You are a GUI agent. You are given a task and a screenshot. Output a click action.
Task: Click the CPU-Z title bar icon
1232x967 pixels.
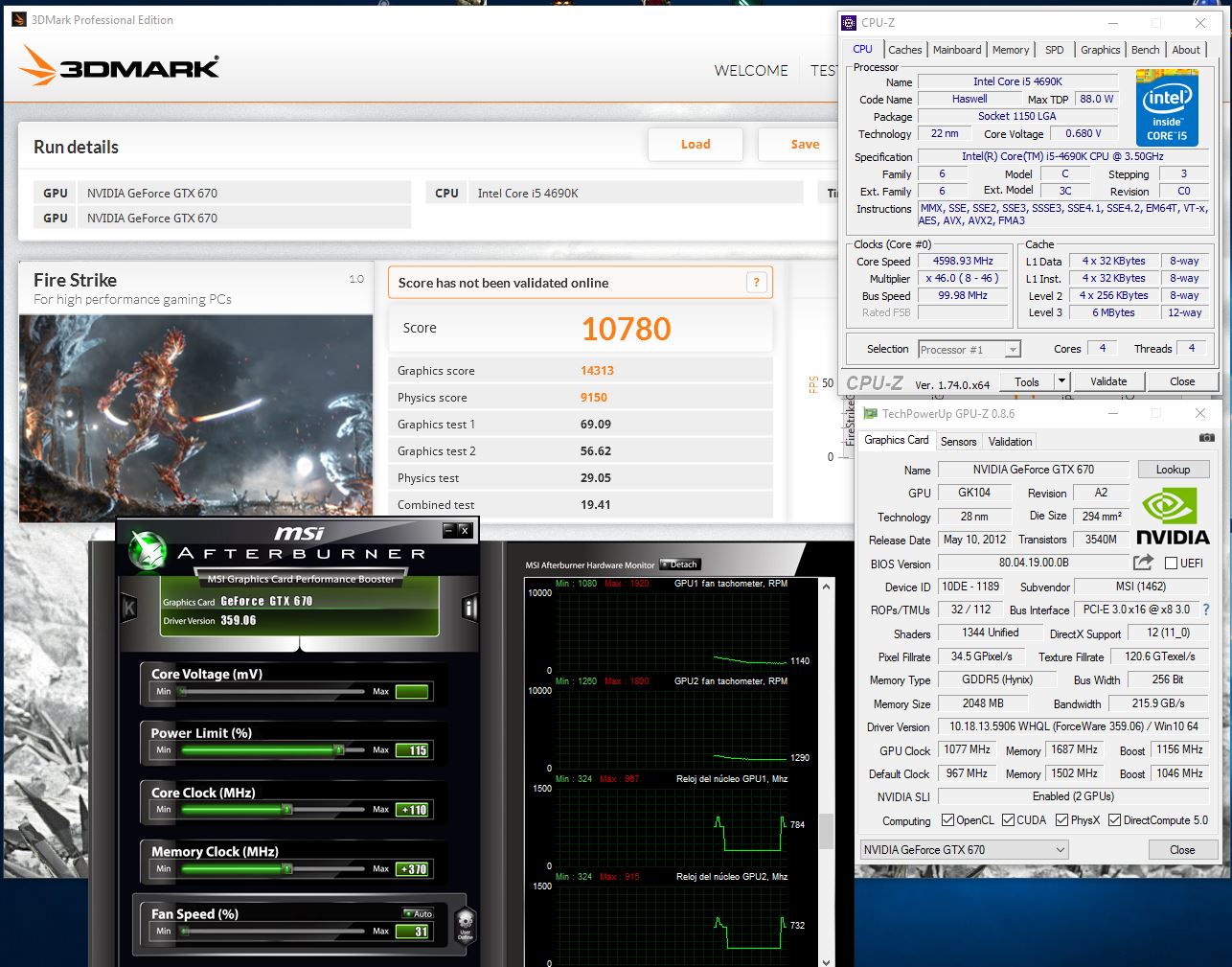(x=849, y=23)
